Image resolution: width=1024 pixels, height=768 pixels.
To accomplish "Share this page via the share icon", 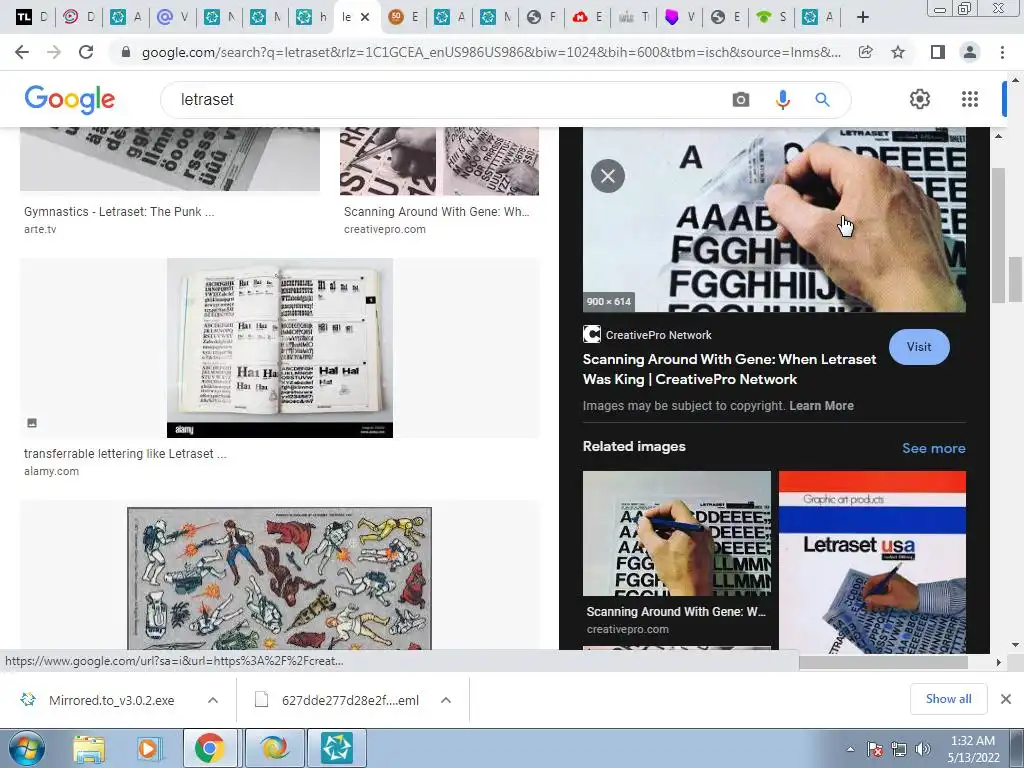I will tap(865, 52).
